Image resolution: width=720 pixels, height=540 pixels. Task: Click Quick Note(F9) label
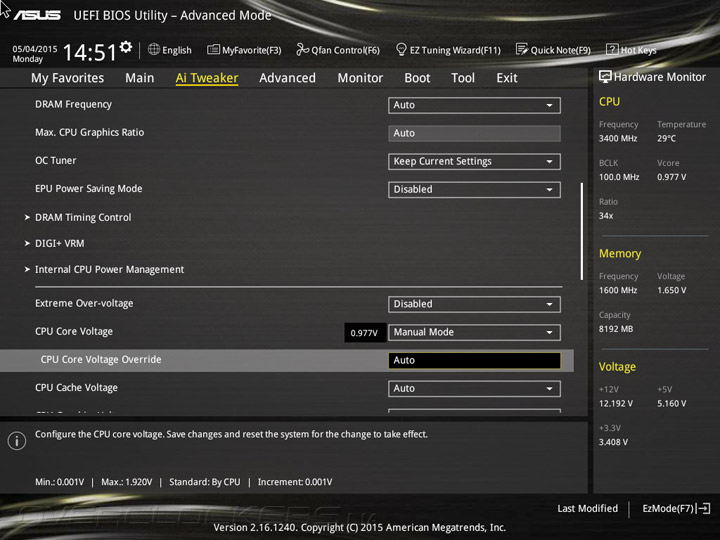coord(561,50)
